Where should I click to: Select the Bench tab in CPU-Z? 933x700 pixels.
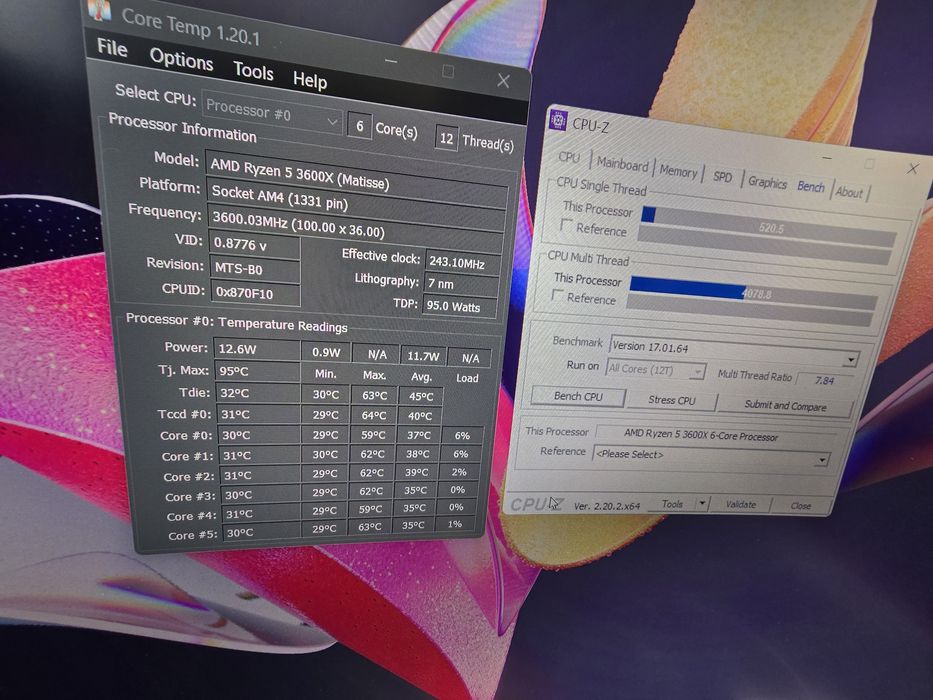[810, 186]
